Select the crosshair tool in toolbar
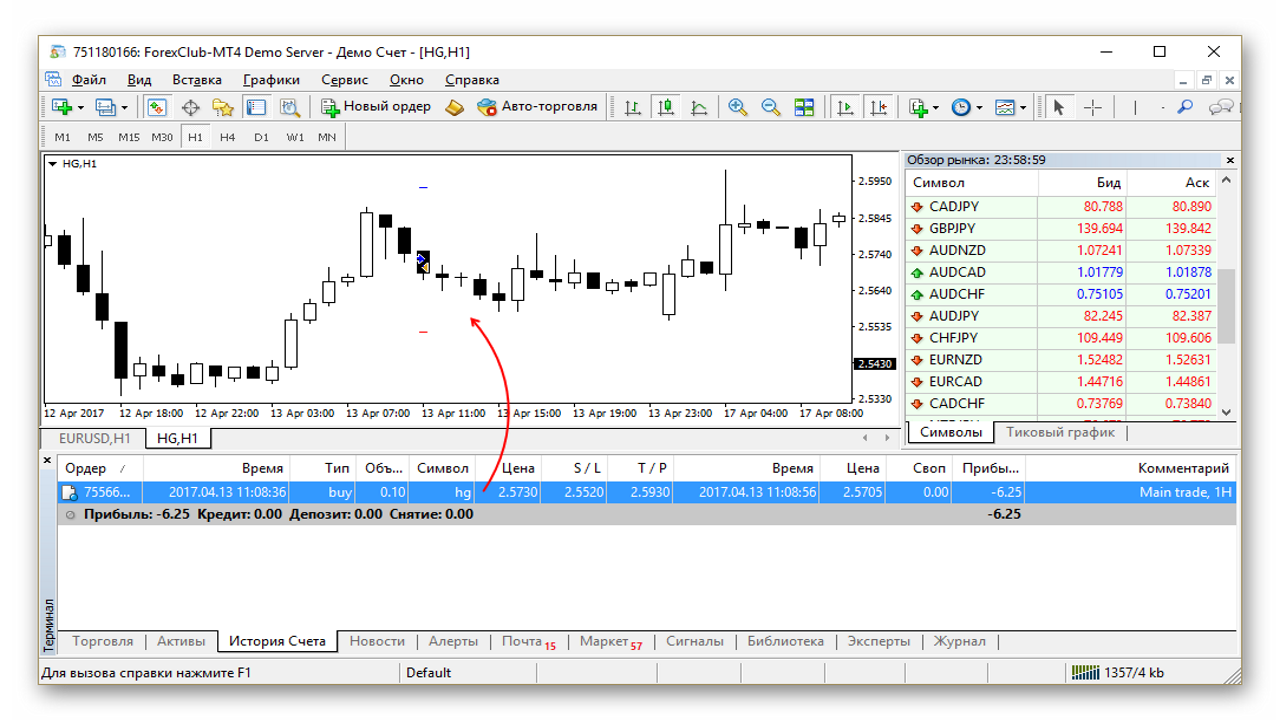Screen dimensions: 1280x720 click(x=1093, y=107)
